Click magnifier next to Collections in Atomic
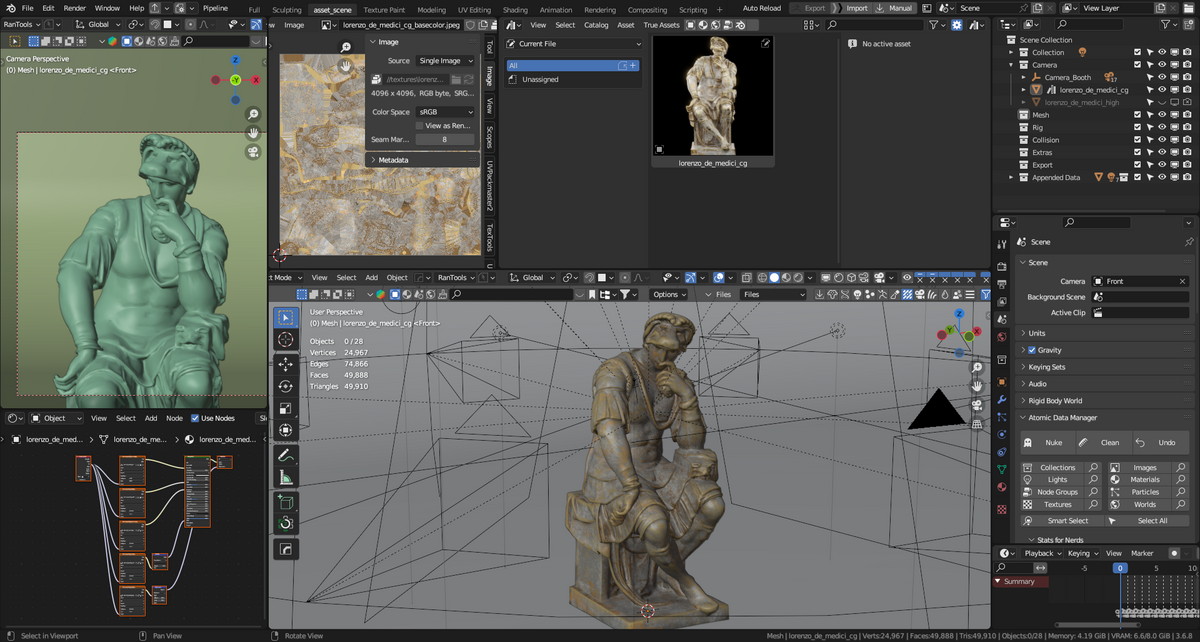The image size is (1200, 642). click(x=1094, y=467)
